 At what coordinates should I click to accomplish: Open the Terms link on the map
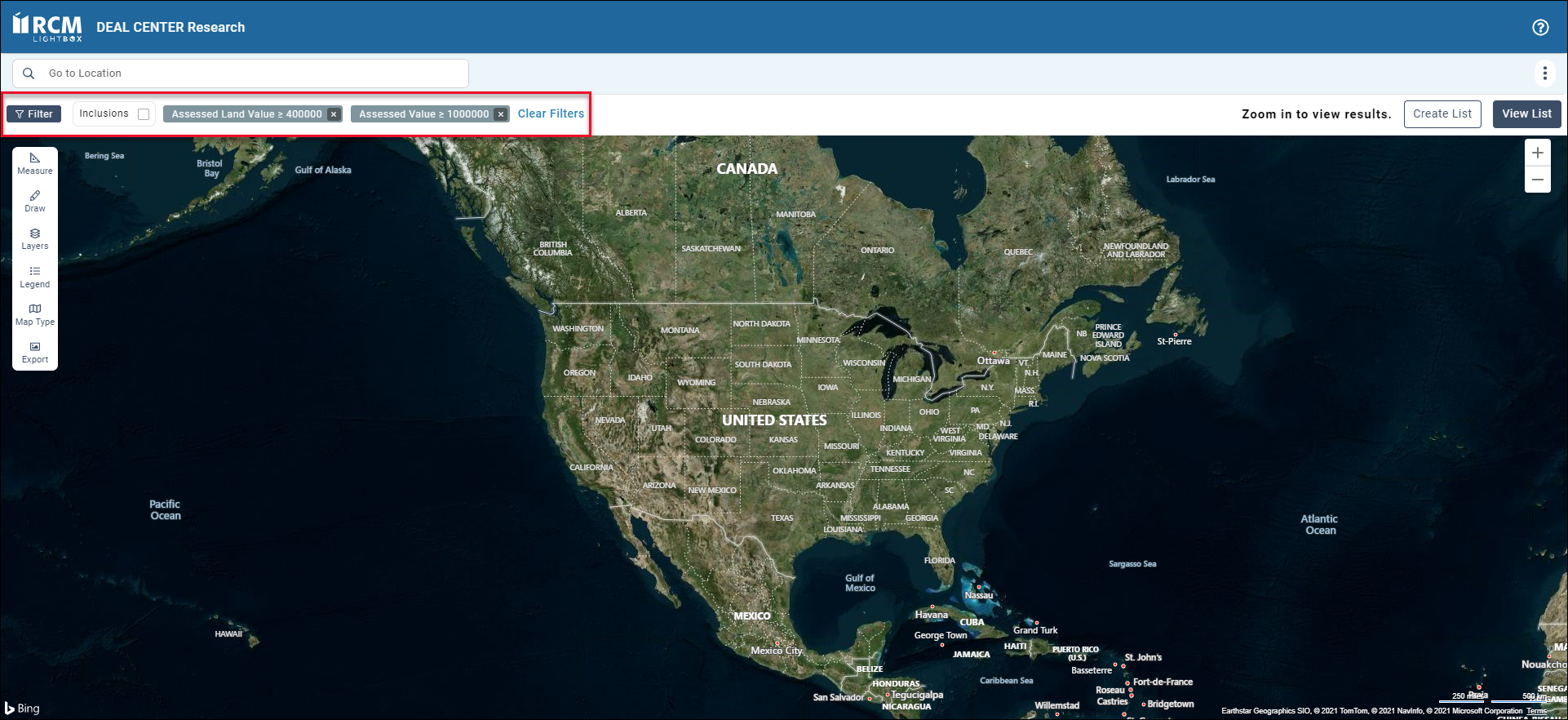[x=1536, y=711]
